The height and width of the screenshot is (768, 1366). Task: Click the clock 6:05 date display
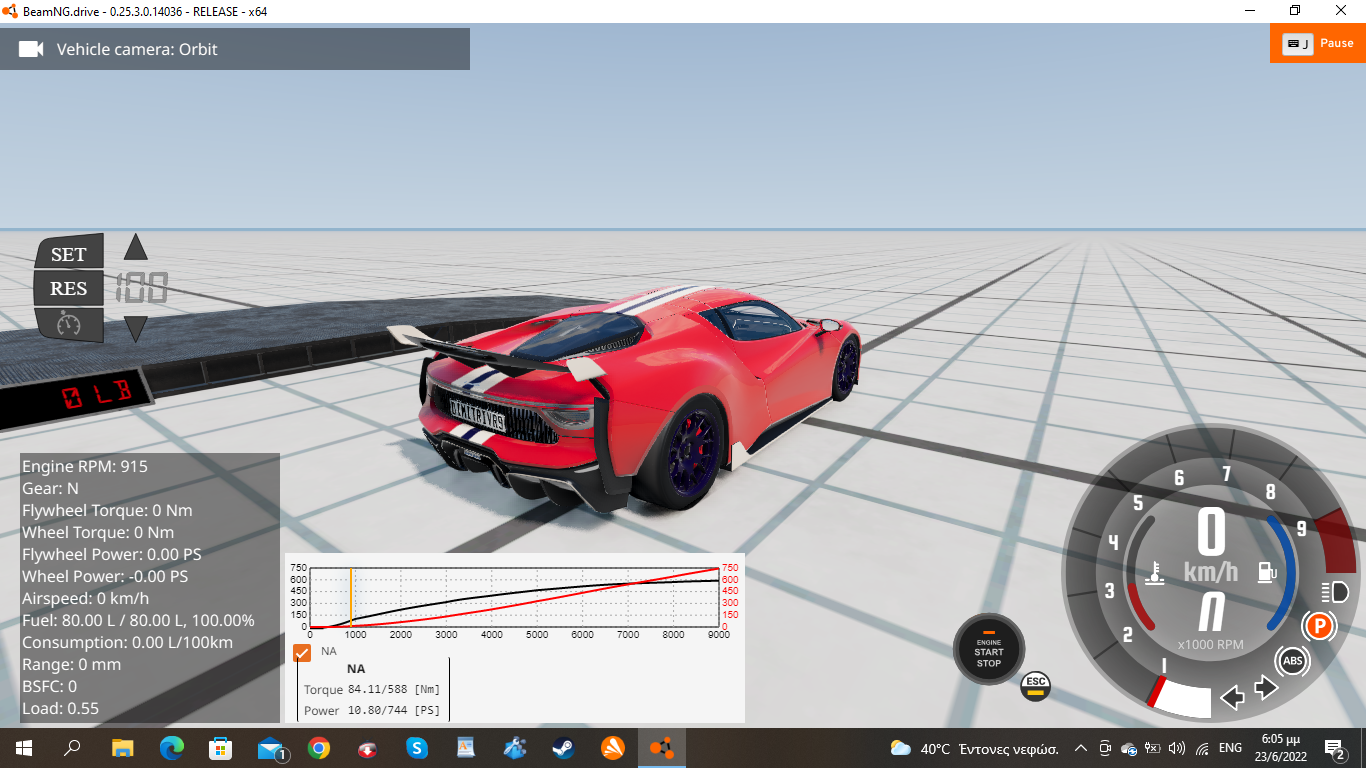(x=1279, y=748)
